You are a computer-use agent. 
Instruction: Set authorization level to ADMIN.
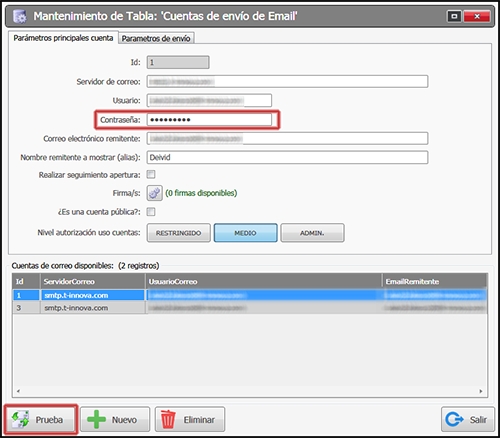[312, 233]
